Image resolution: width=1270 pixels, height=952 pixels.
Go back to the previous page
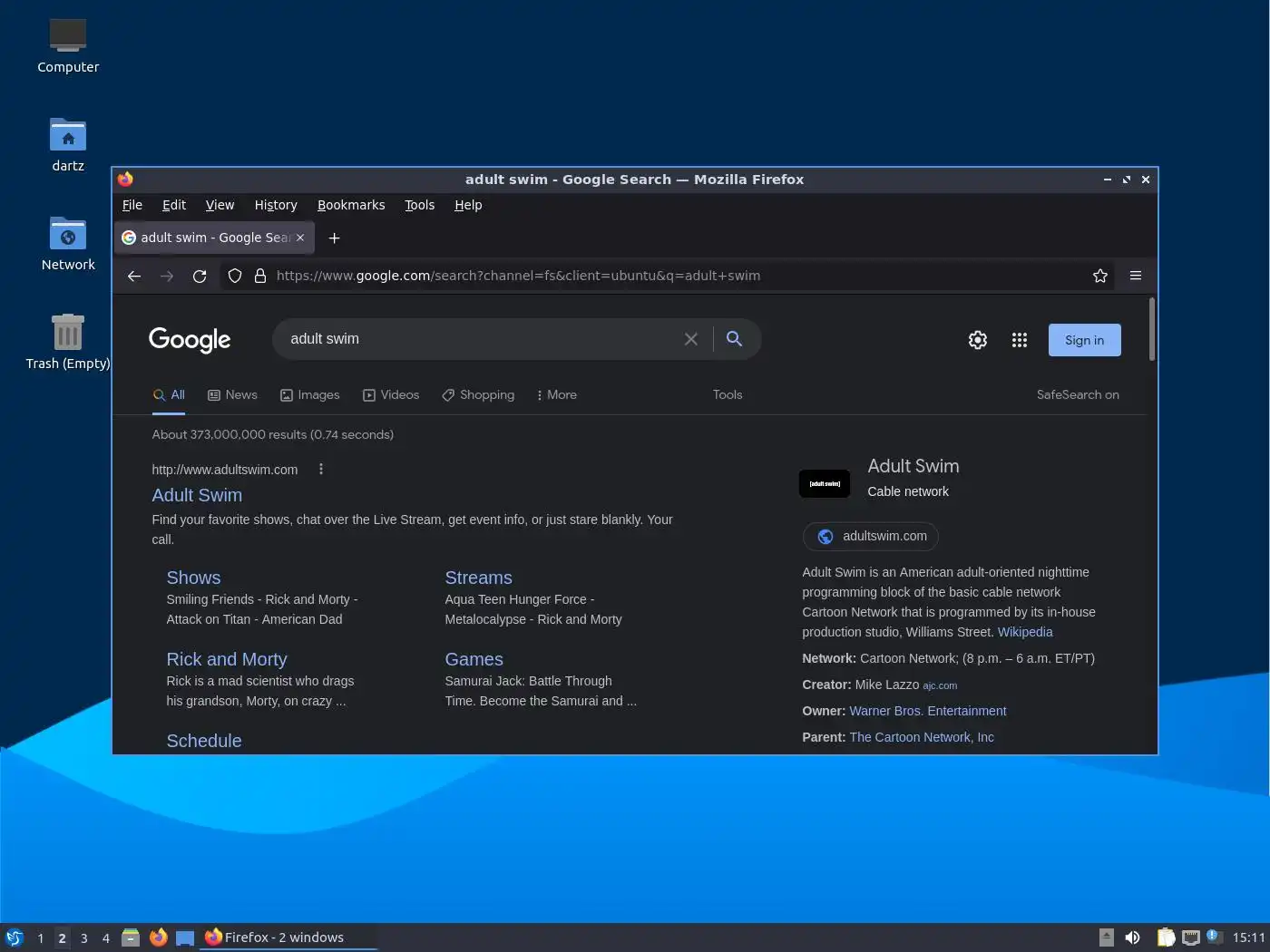(x=134, y=276)
